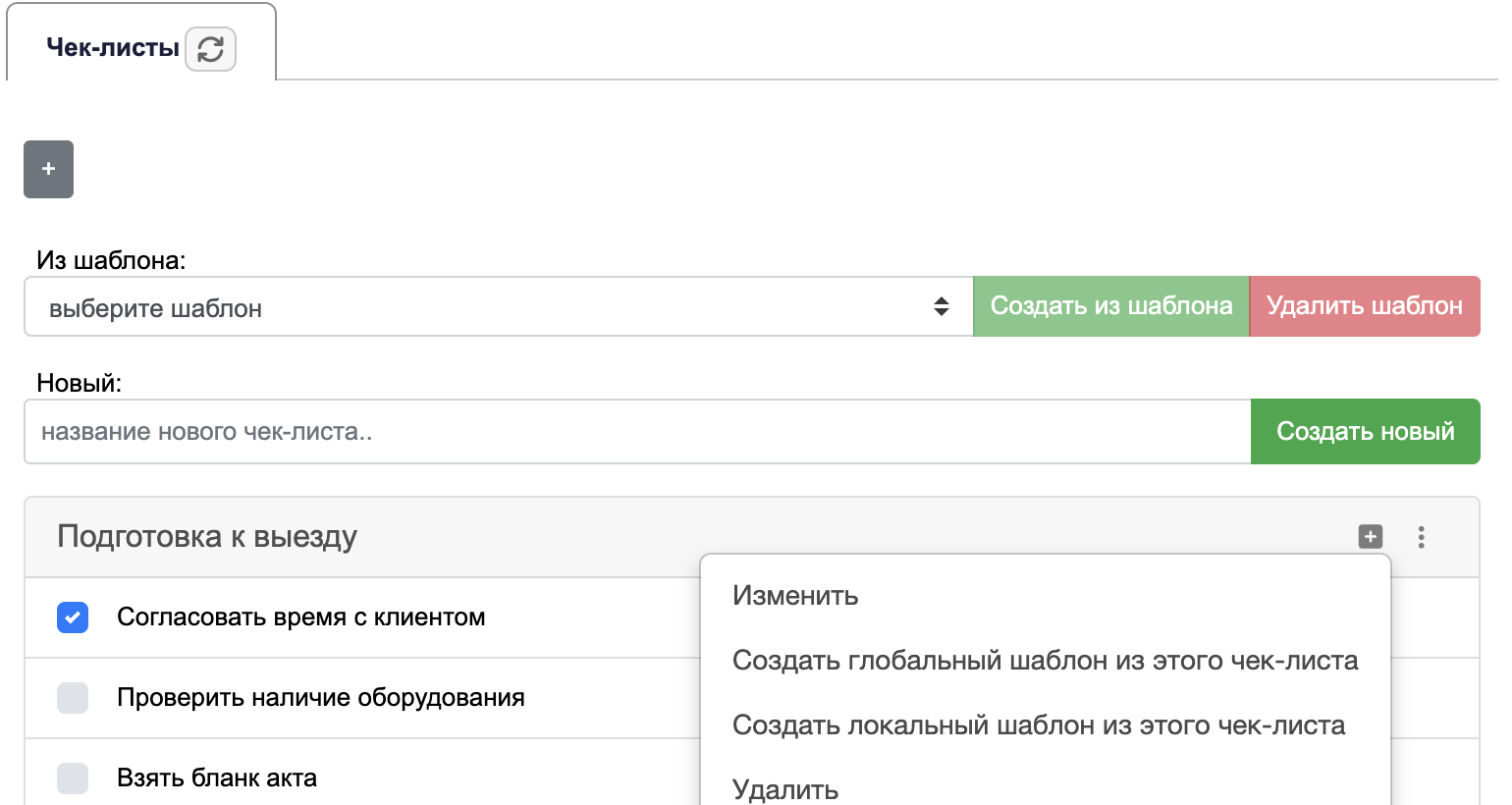Open the выберите шаблон dropdown
This screenshot has width=1512, height=805.
click(x=499, y=307)
